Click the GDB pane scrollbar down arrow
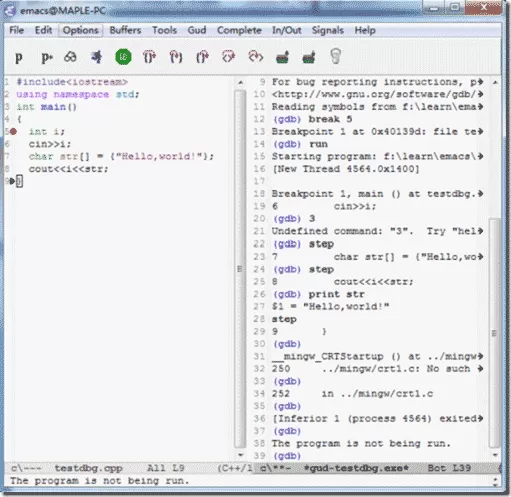 [495, 455]
